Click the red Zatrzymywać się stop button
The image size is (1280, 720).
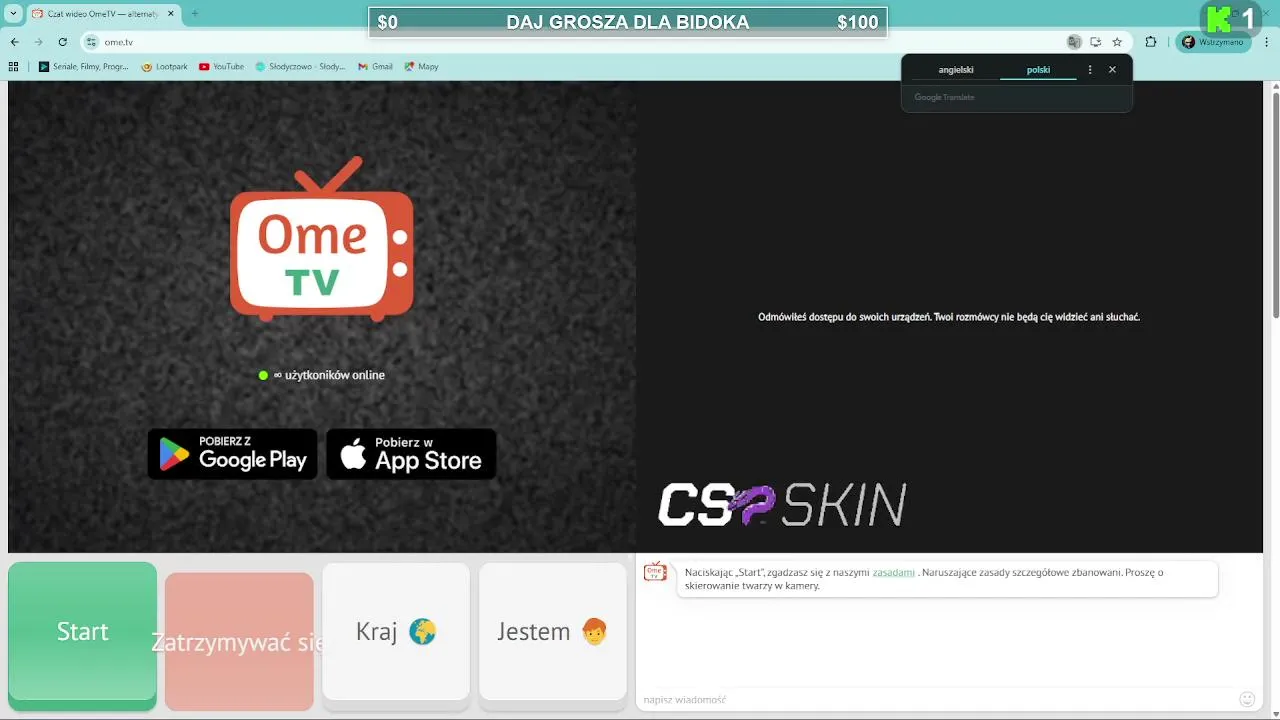pos(239,641)
